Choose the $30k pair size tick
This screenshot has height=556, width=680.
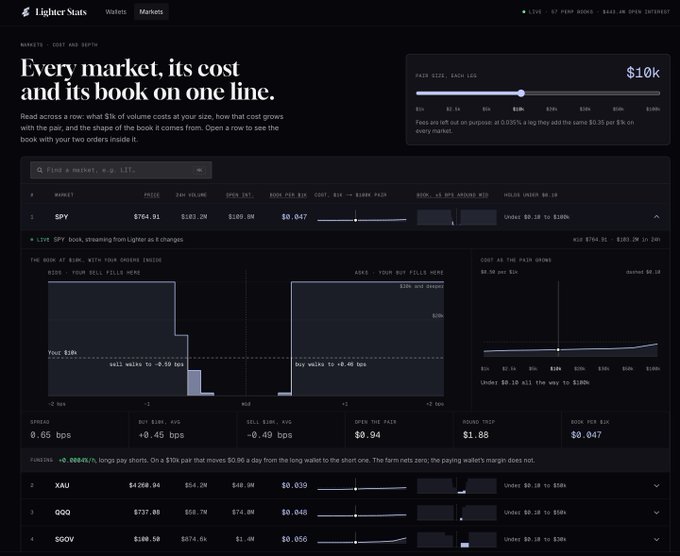coord(585,109)
